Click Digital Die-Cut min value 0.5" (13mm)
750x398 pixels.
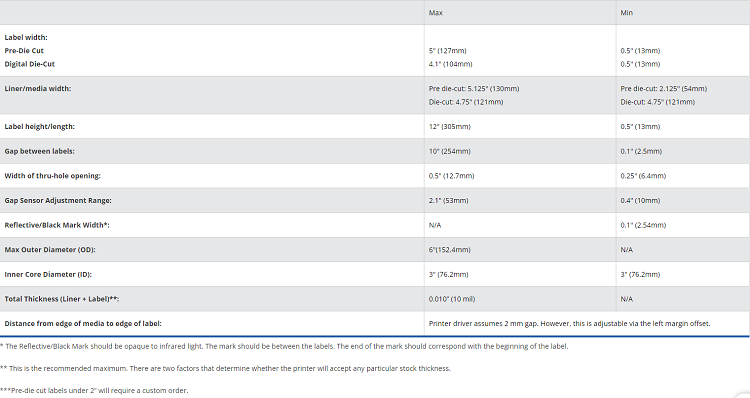point(640,64)
